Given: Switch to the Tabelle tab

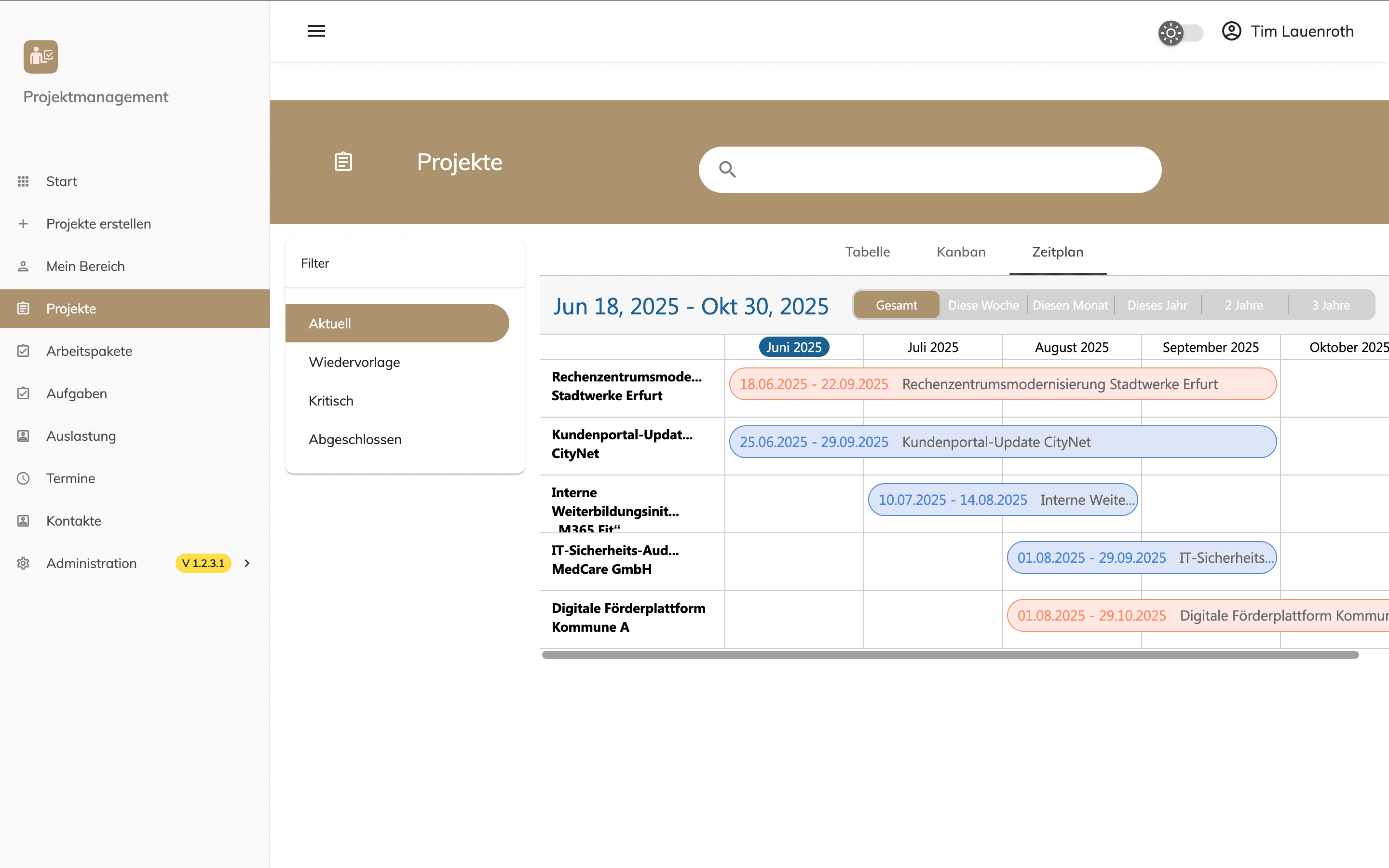Looking at the screenshot, I should (867, 252).
